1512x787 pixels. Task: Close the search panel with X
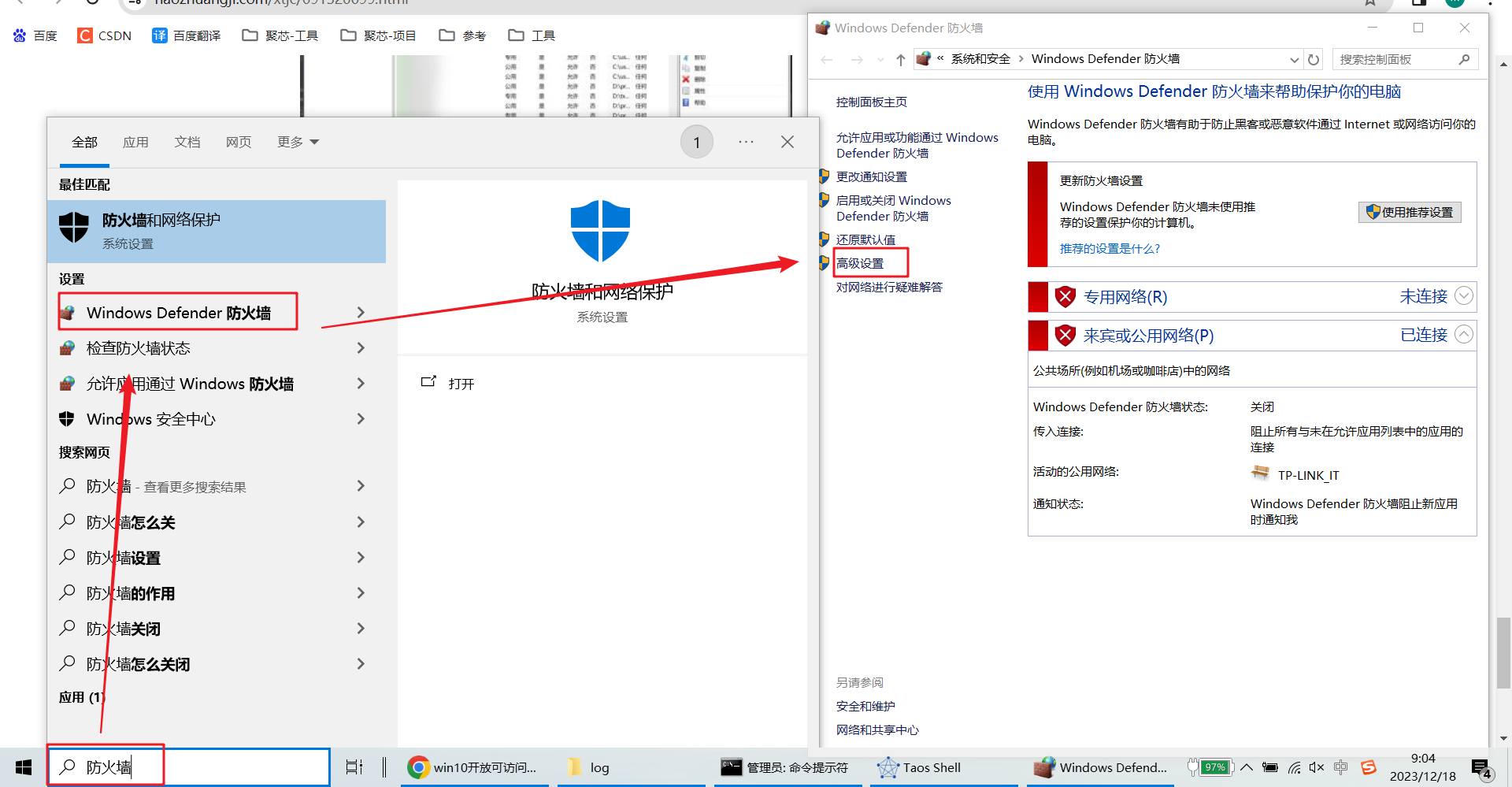787,142
